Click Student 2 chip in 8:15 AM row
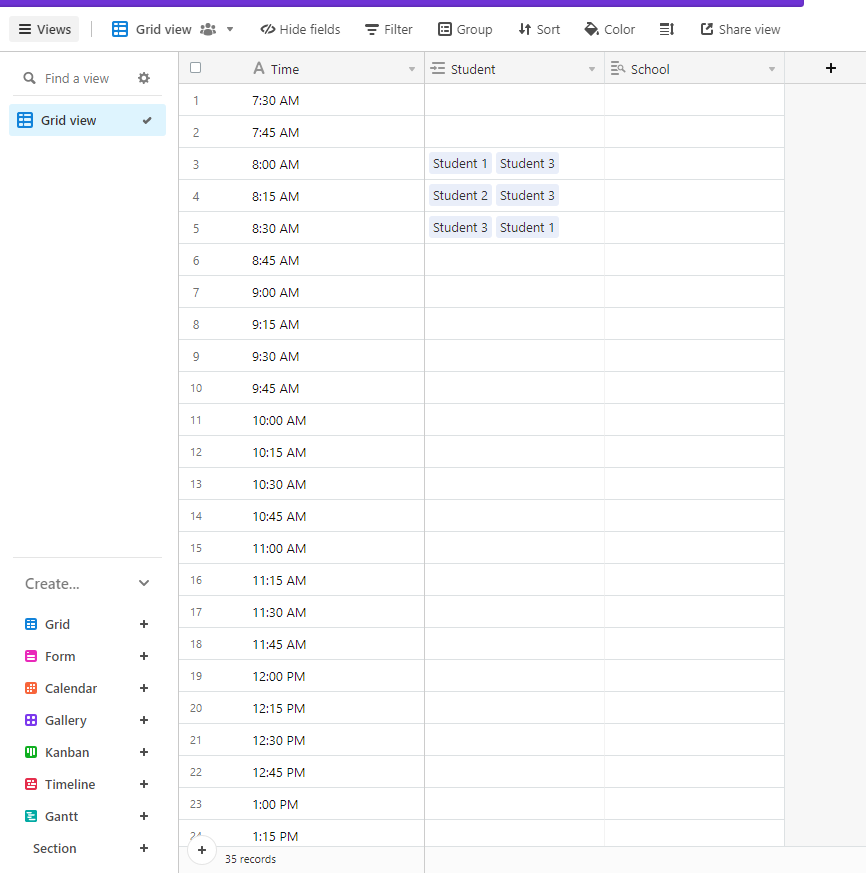Image resolution: width=866 pixels, height=873 pixels. point(460,195)
